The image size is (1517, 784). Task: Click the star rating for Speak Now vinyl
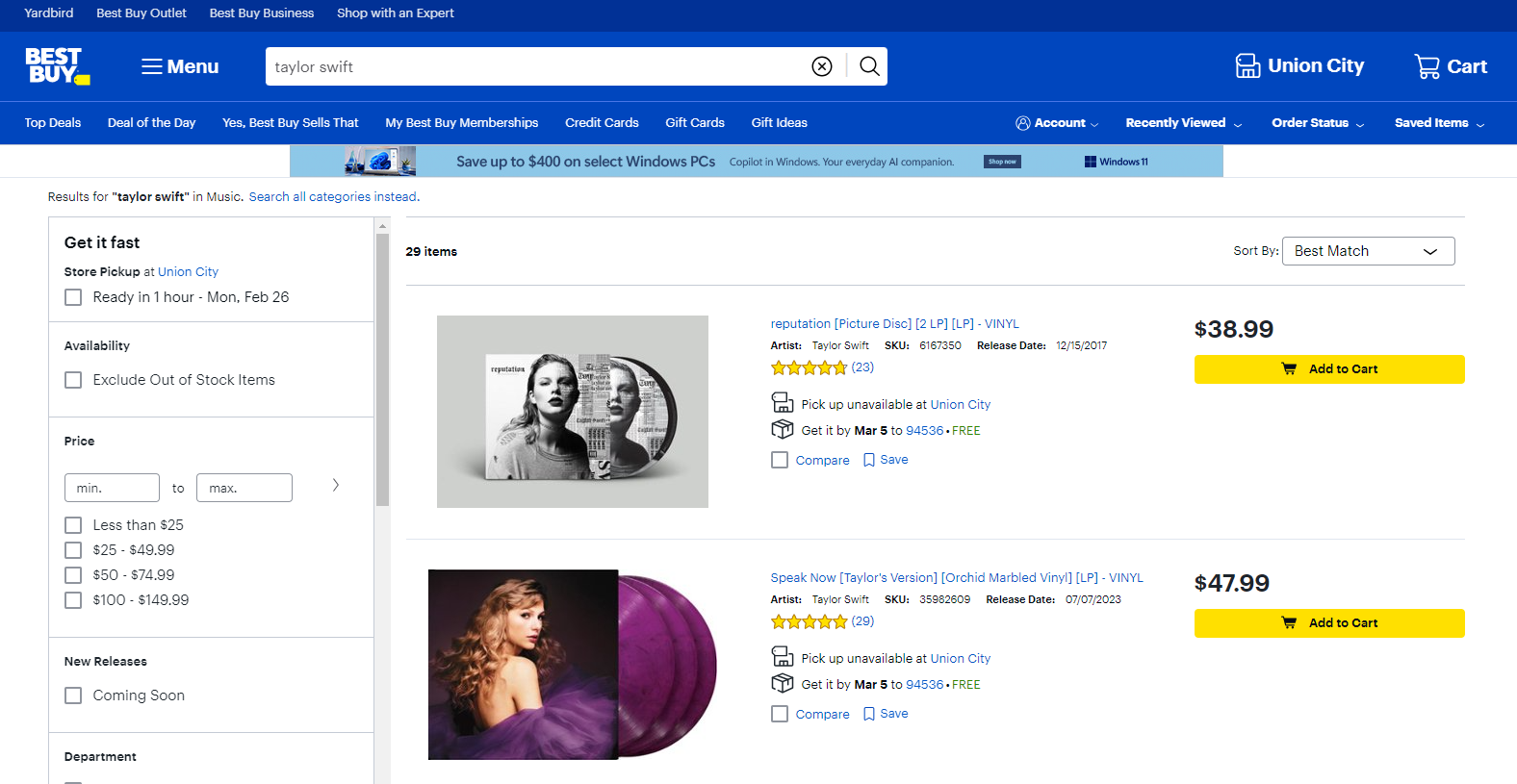click(809, 621)
